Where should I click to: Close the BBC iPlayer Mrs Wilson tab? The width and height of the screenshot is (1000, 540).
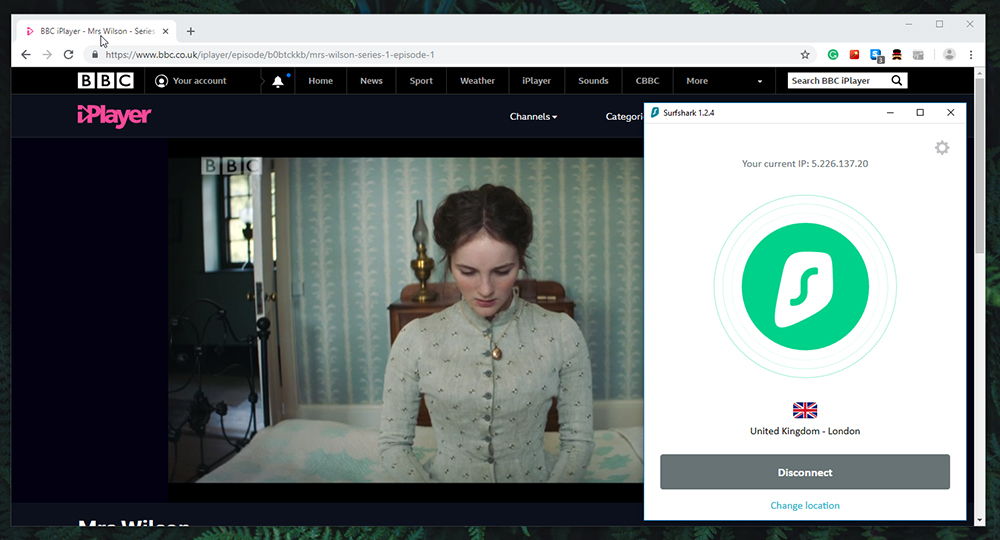[x=165, y=31]
